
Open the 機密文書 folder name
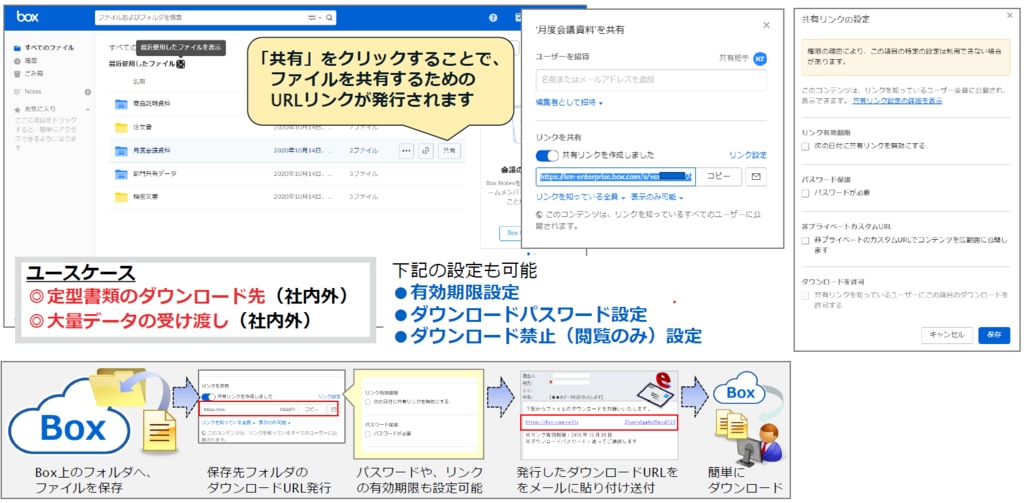pyautogui.click(x=147, y=197)
